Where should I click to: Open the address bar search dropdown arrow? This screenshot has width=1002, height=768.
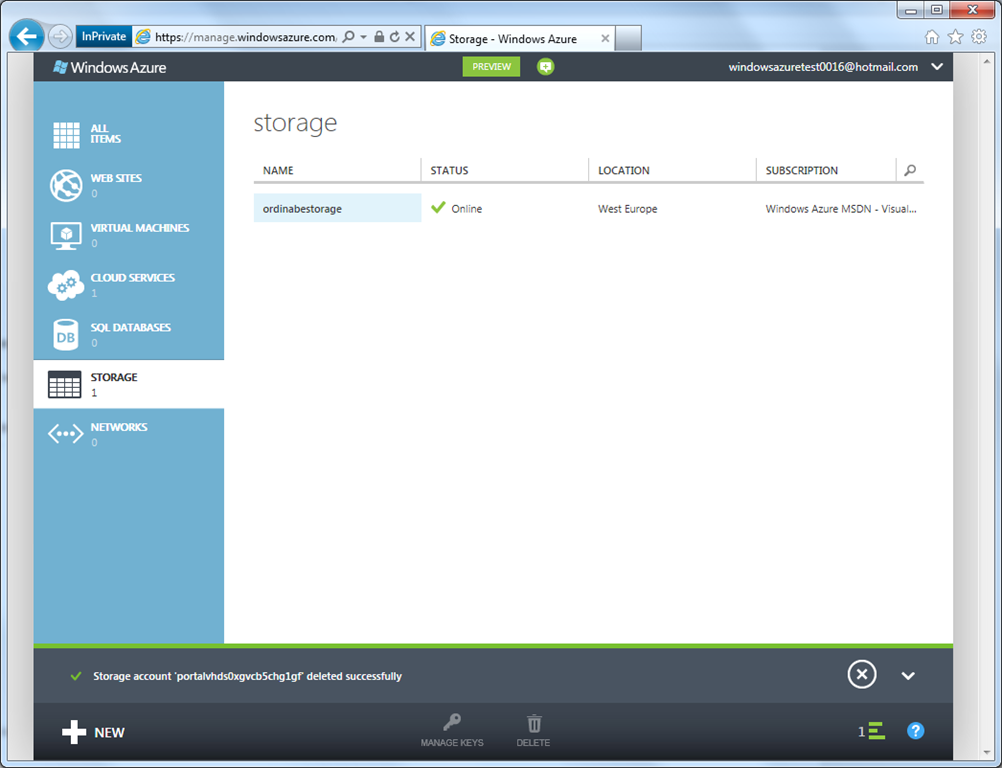point(362,37)
